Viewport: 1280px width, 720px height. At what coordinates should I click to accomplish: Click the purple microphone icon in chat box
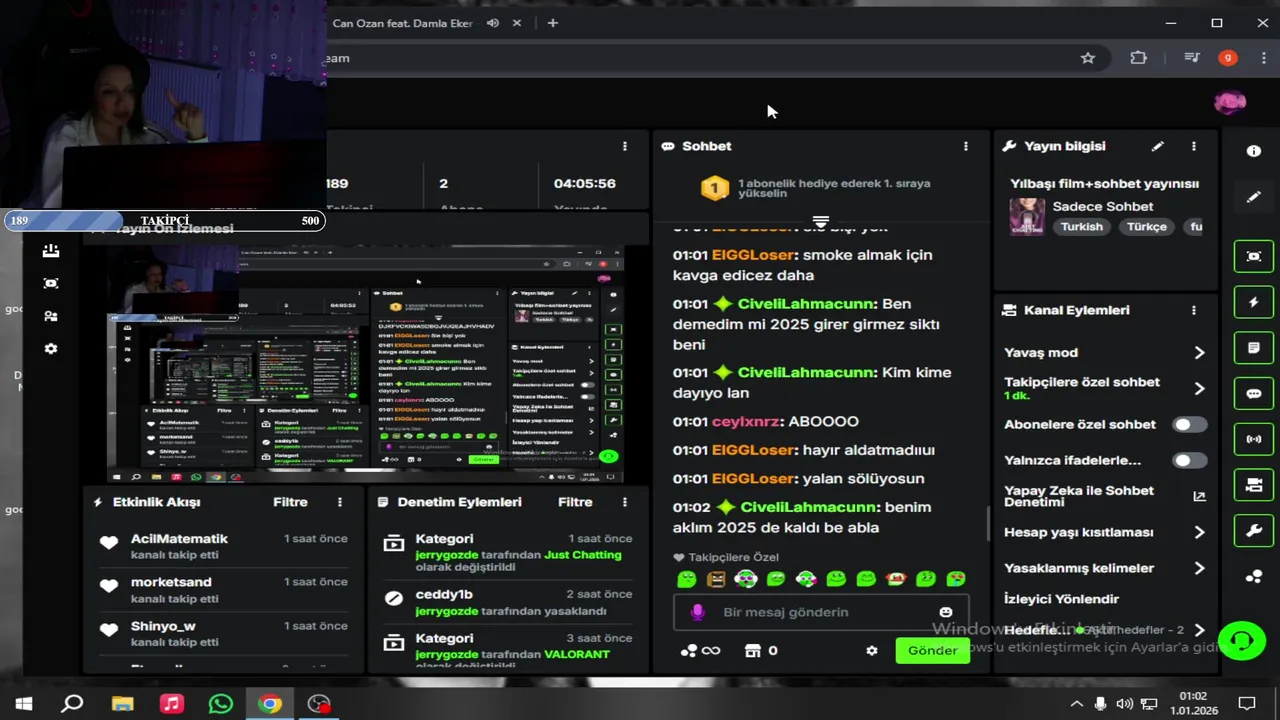(698, 612)
